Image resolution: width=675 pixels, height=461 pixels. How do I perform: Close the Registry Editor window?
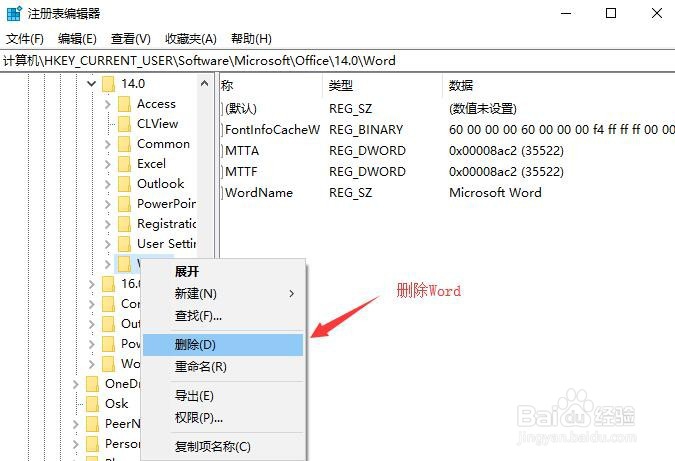click(656, 13)
